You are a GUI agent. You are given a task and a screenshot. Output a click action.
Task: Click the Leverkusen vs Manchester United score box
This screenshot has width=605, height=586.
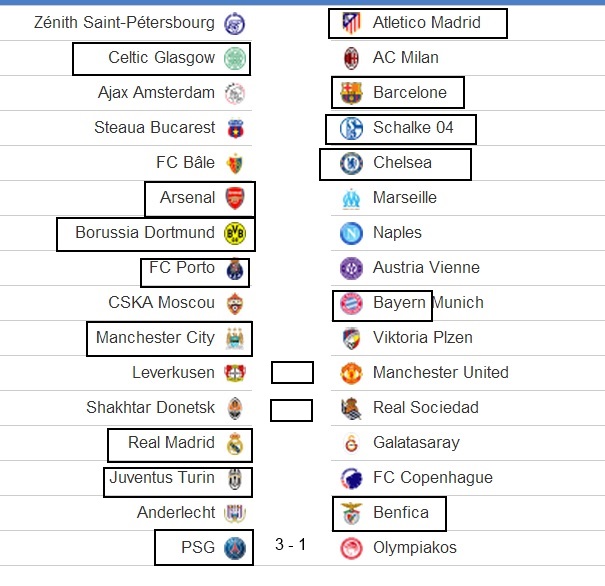[x=292, y=372]
